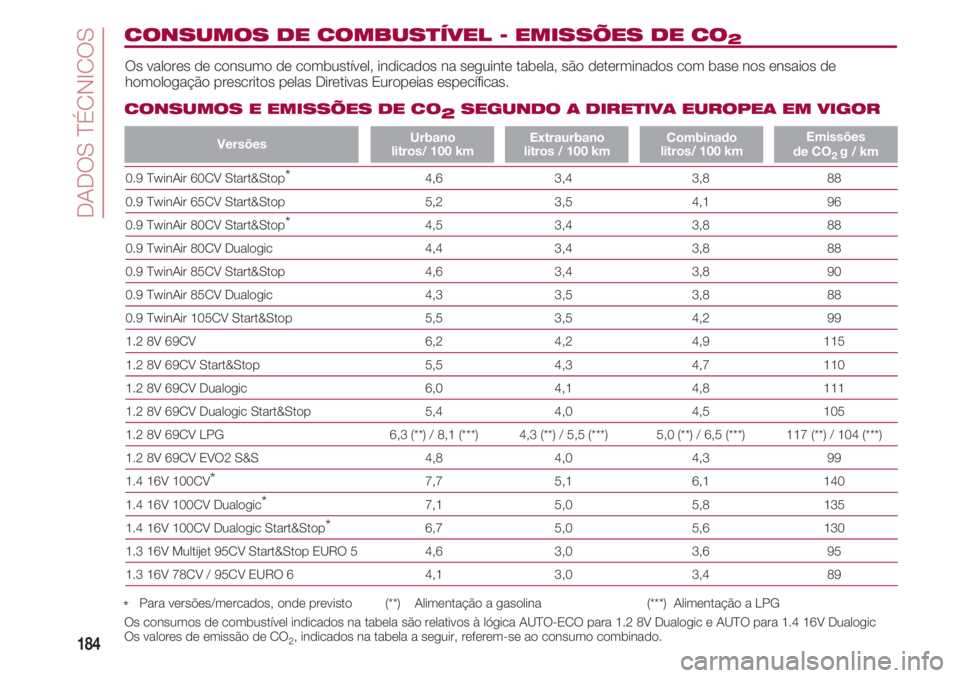Viewport: 960px width, 678px height.
Task: Select the row label '0.9 TwinAir 65CV Start&Stop'
Action: 205,202
